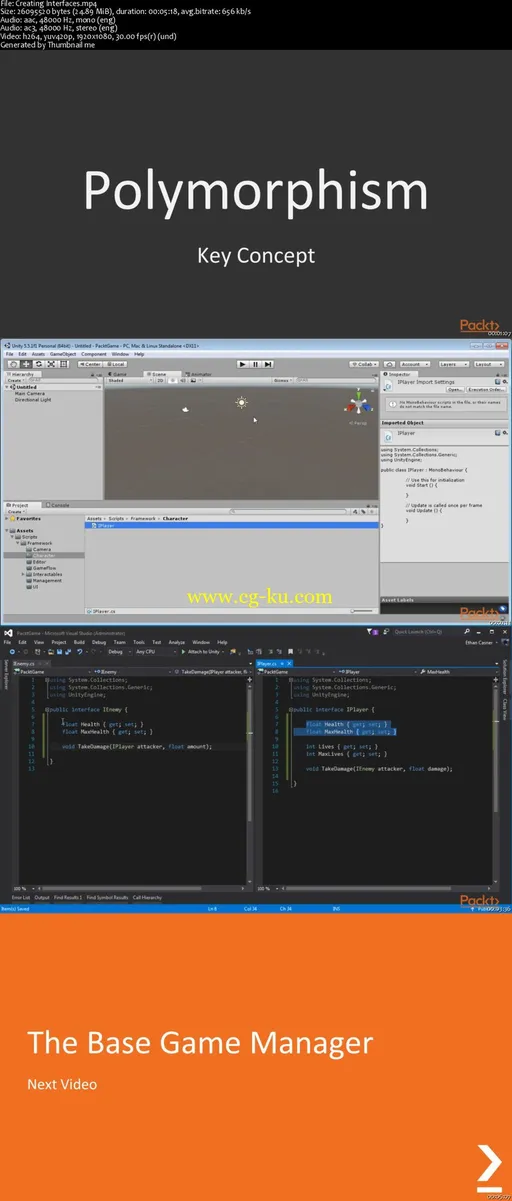
Task: Select Main Camera in the Hierarchy
Action: point(29,394)
